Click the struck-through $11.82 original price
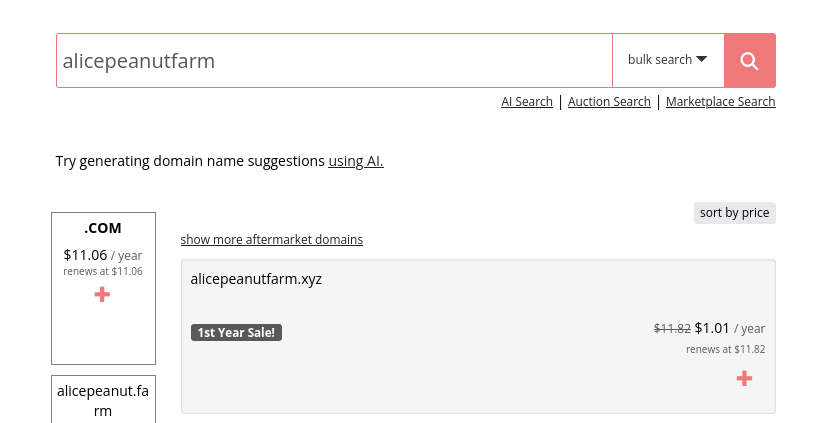Image resolution: width=826 pixels, height=423 pixels. pyautogui.click(x=672, y=329)
